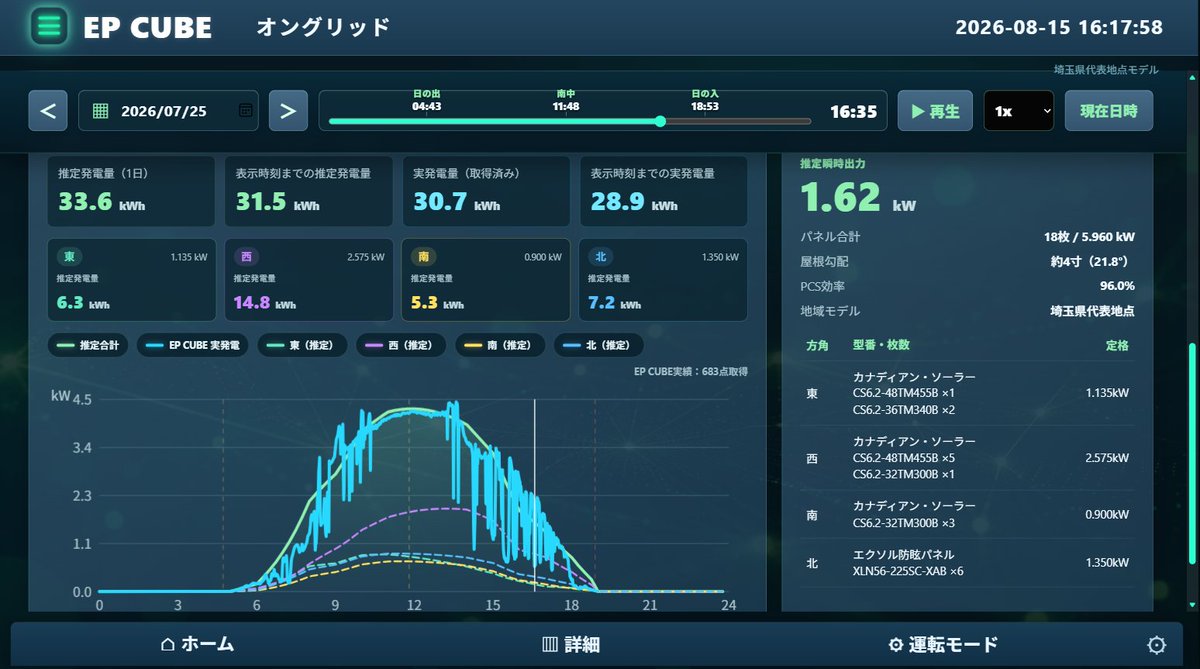Click the EP CUBE実績：683点取得 note
Screen dimensions: 1200x669
691,371
